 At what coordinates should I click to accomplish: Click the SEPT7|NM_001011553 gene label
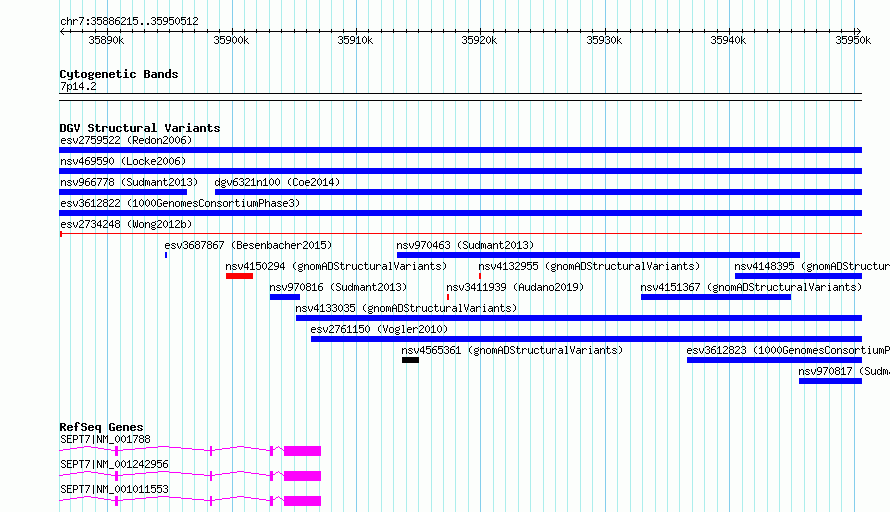pos(114,489)
